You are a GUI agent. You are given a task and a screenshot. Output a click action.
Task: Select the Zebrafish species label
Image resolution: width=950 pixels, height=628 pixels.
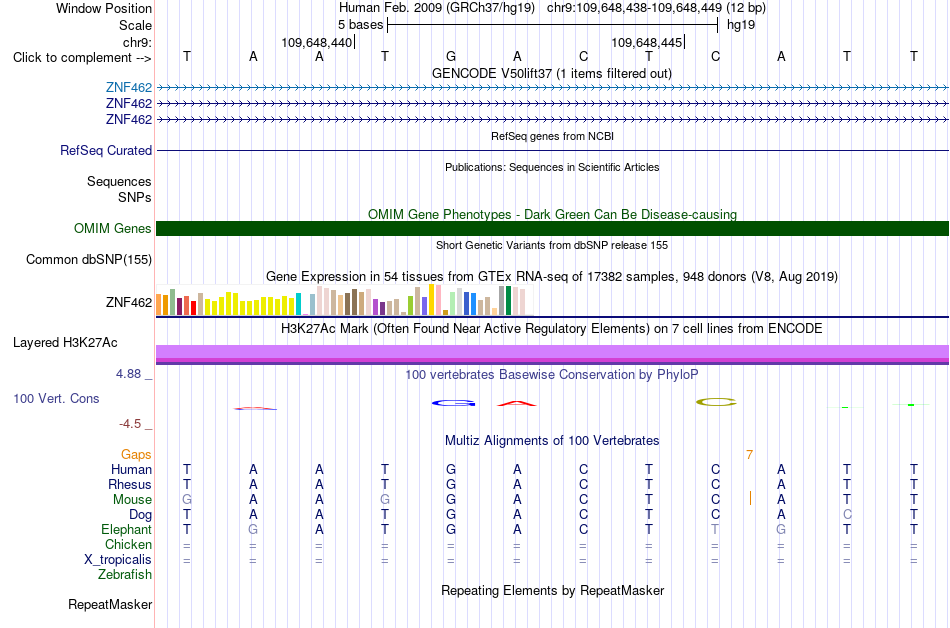click(x=125, y=574)
